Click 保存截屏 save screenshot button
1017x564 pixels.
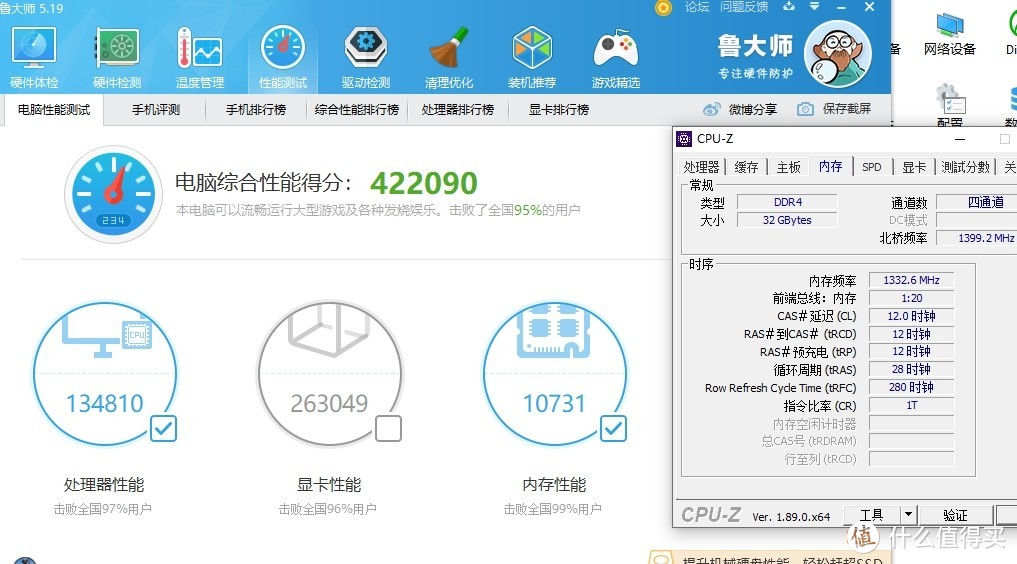[x=834, y=109]
